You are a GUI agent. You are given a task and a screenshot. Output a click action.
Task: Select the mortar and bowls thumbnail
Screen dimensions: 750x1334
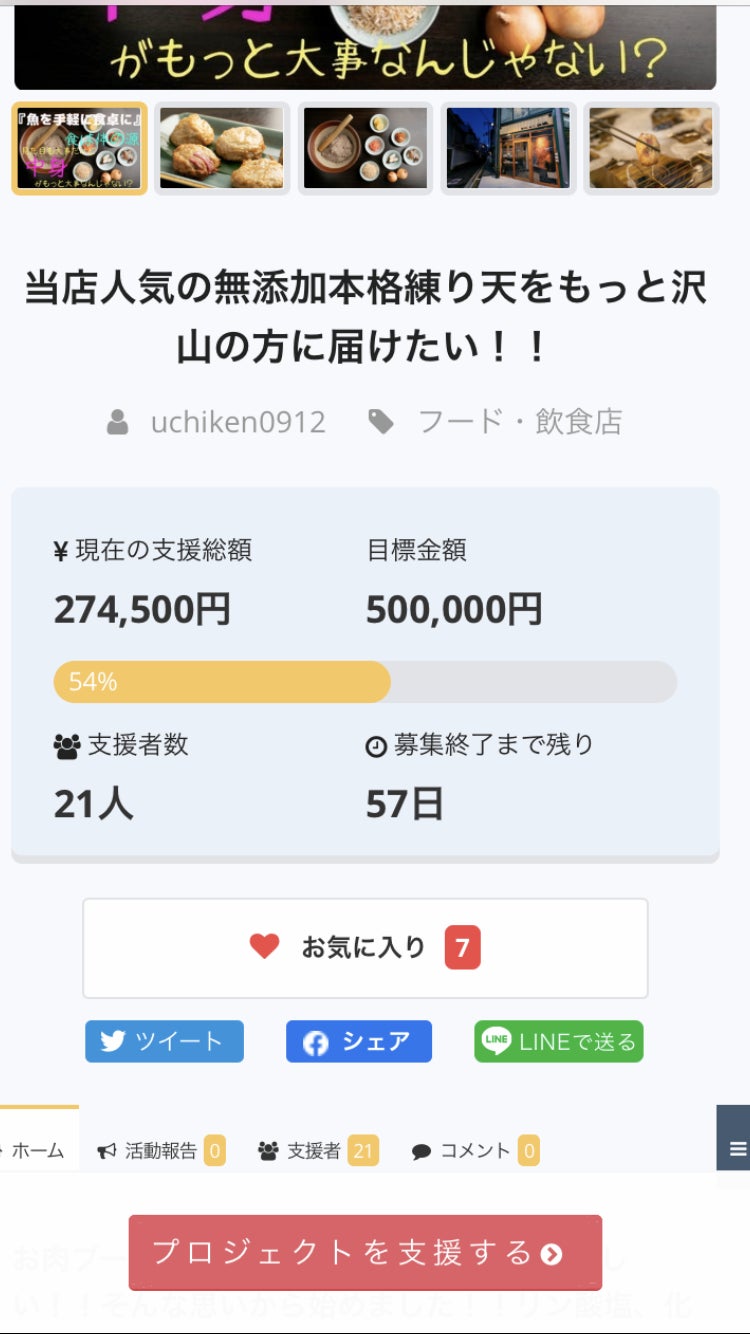[365, 148]
